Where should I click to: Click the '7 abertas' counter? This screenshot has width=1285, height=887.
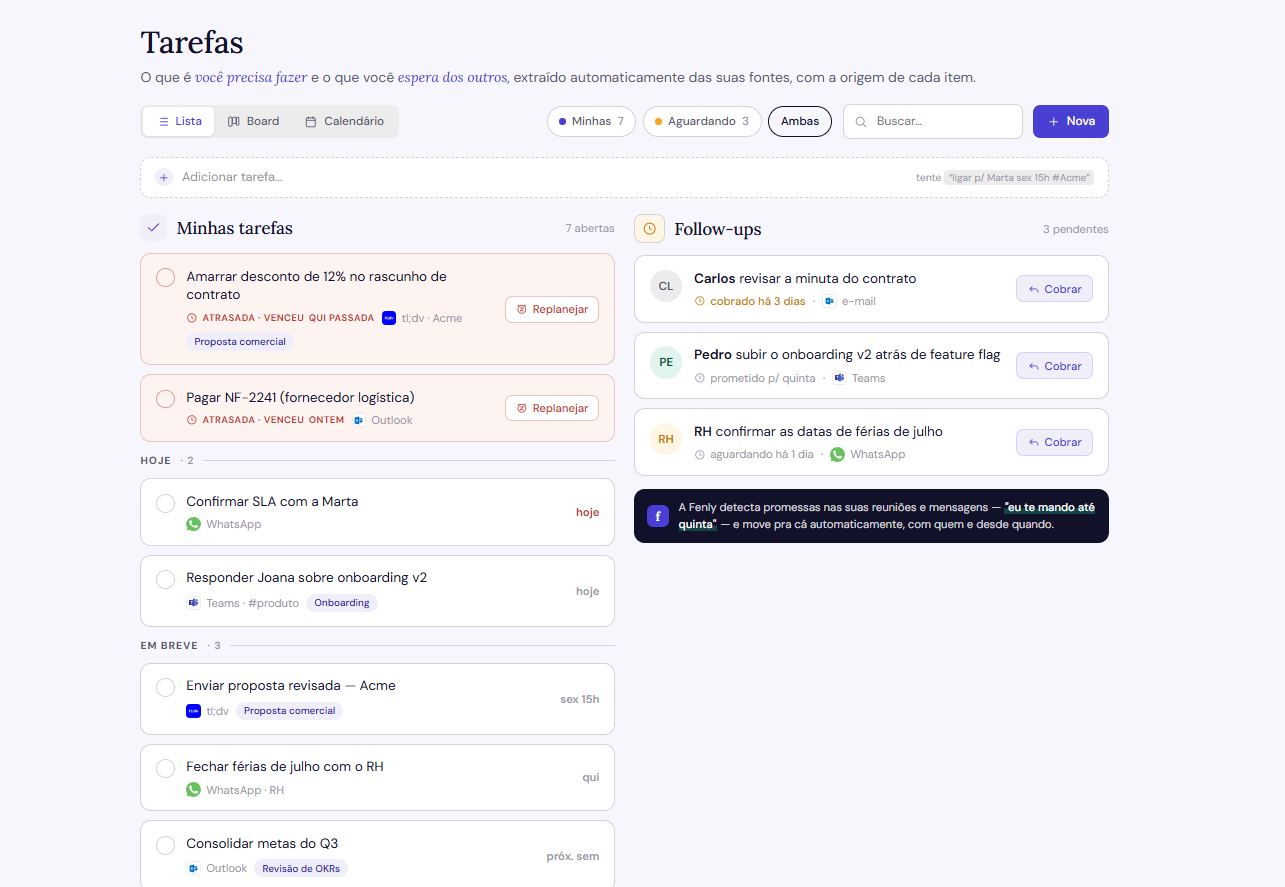[590, 228]
